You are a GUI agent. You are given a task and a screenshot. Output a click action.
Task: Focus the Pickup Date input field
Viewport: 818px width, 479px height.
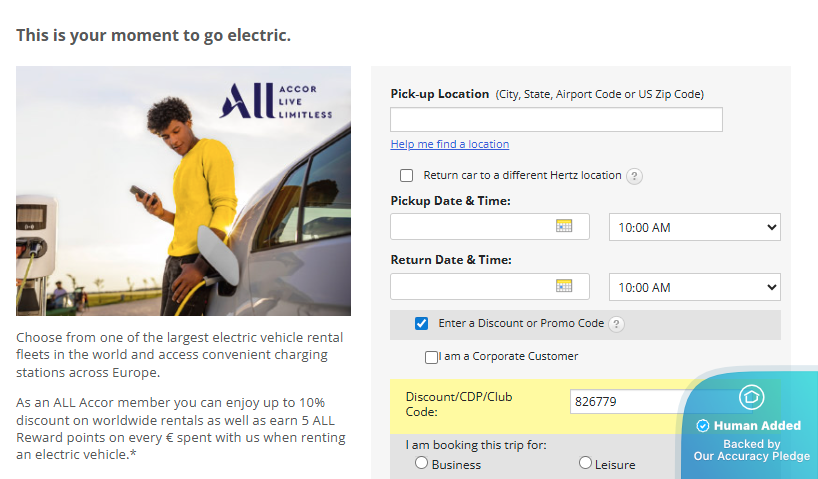[x=472, y=227]
